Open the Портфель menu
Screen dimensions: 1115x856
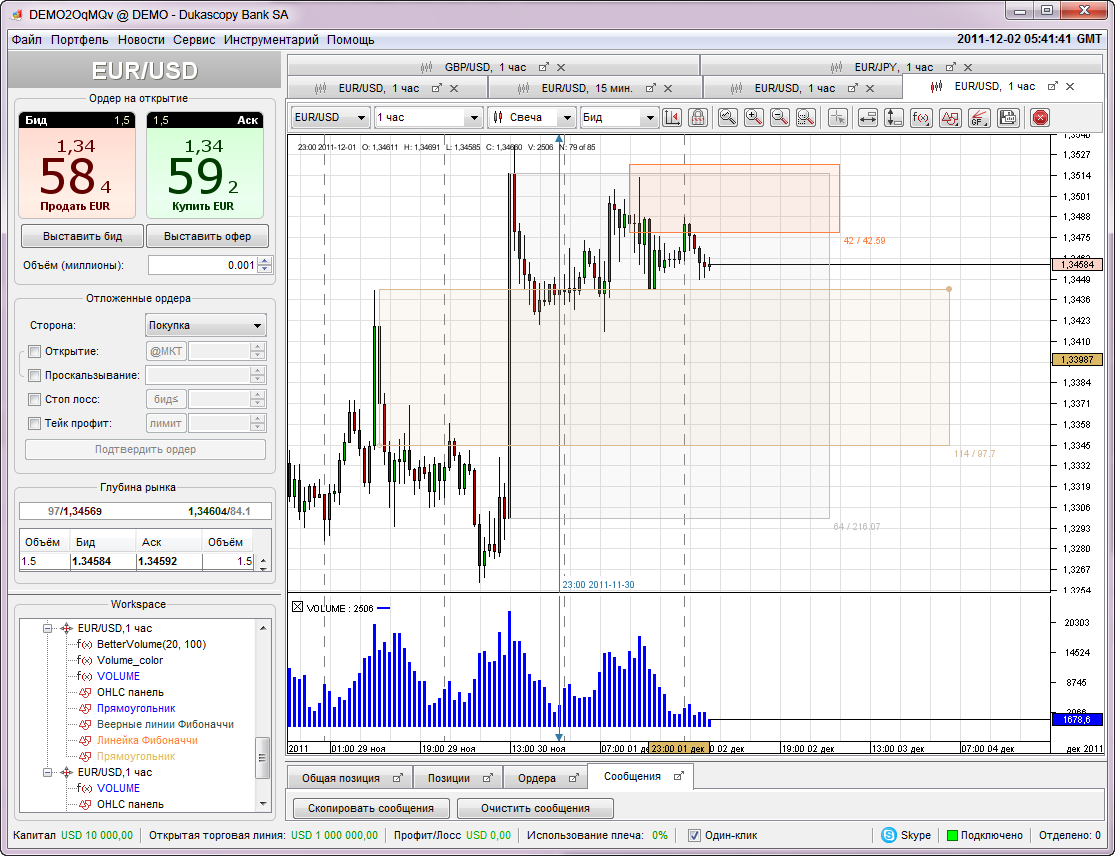pos(79,40)
